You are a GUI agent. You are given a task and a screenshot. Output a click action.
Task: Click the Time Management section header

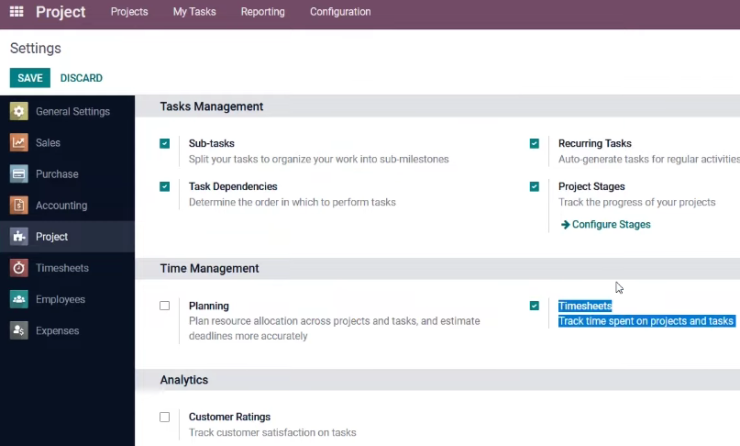[209, 269]
